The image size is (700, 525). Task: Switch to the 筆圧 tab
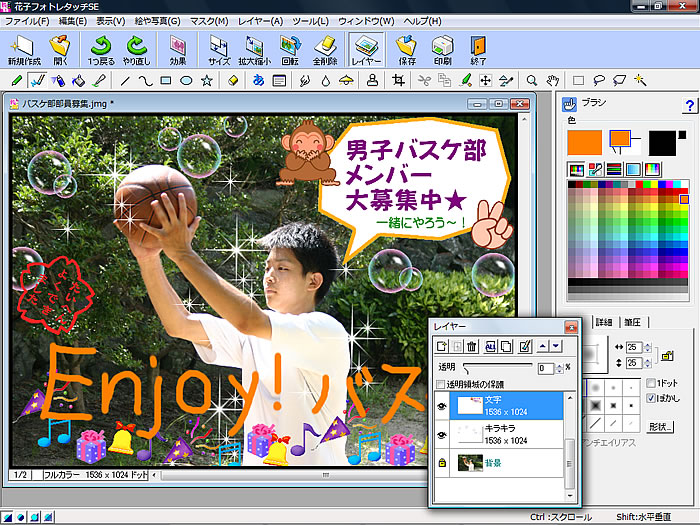(633, 322)
